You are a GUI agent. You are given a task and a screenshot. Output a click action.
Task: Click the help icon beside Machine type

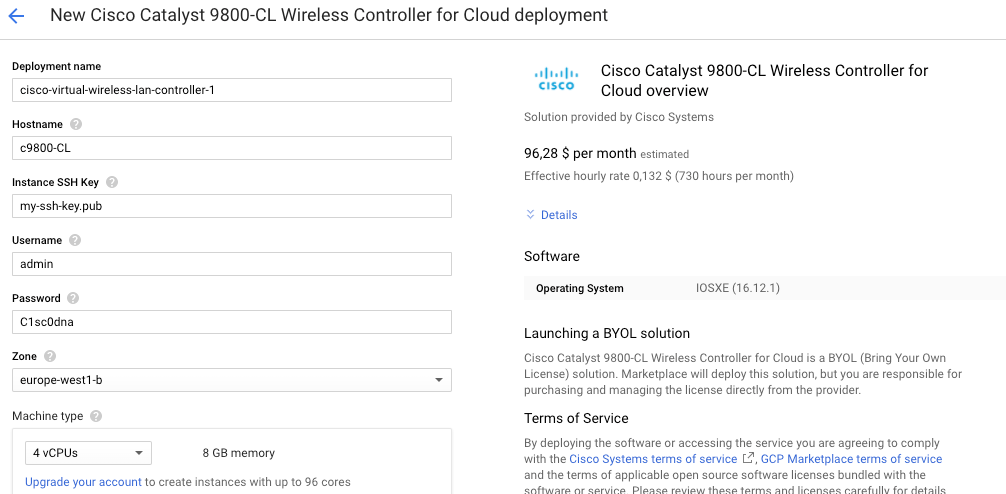pyautogui.click(x=96, y=416)
